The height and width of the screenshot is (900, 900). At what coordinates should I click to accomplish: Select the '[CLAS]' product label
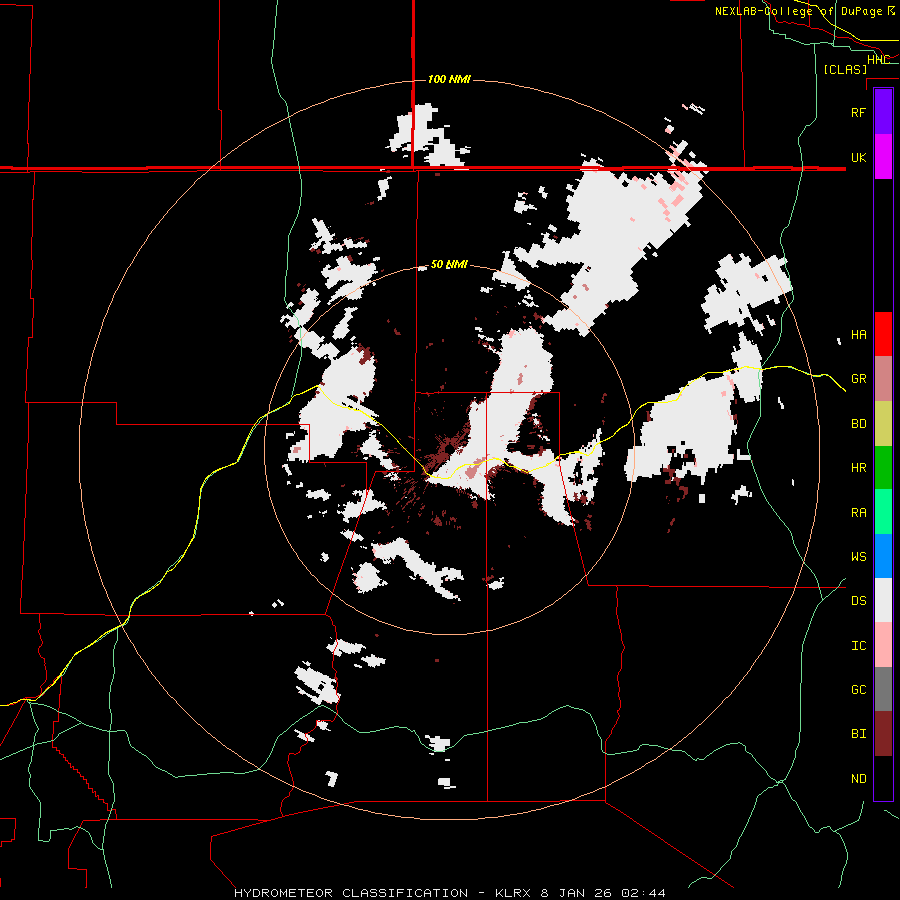(x=845, y=69)
